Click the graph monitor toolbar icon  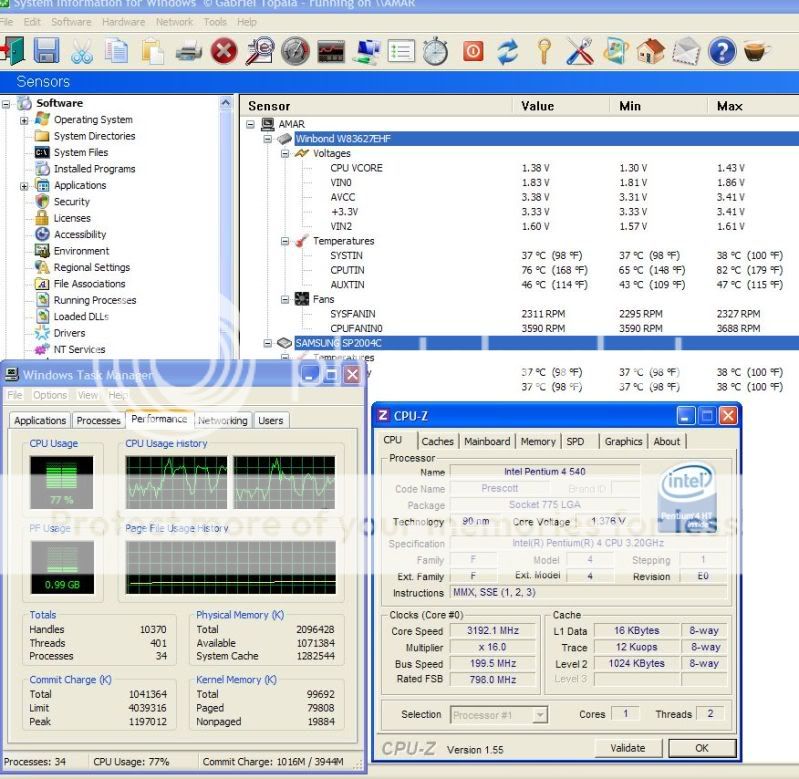coord(331,51)
